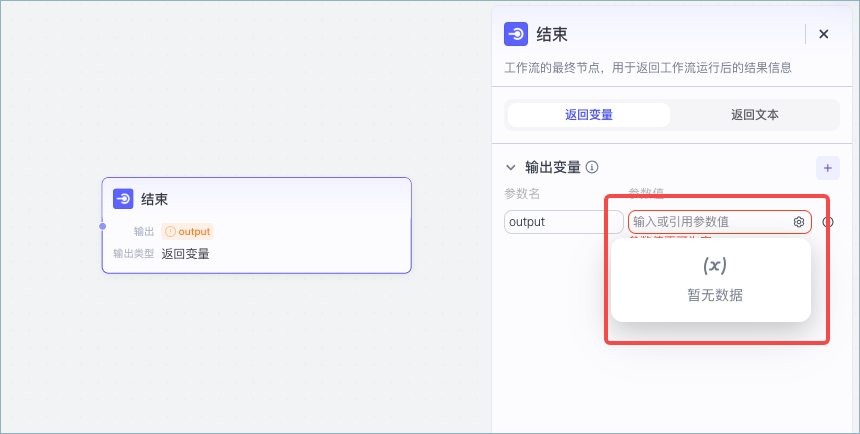The height and width of the screenshot is (434, 860).
Task: Click the output parameter name field
Action: pyautogui.click(x=563, y=222)
